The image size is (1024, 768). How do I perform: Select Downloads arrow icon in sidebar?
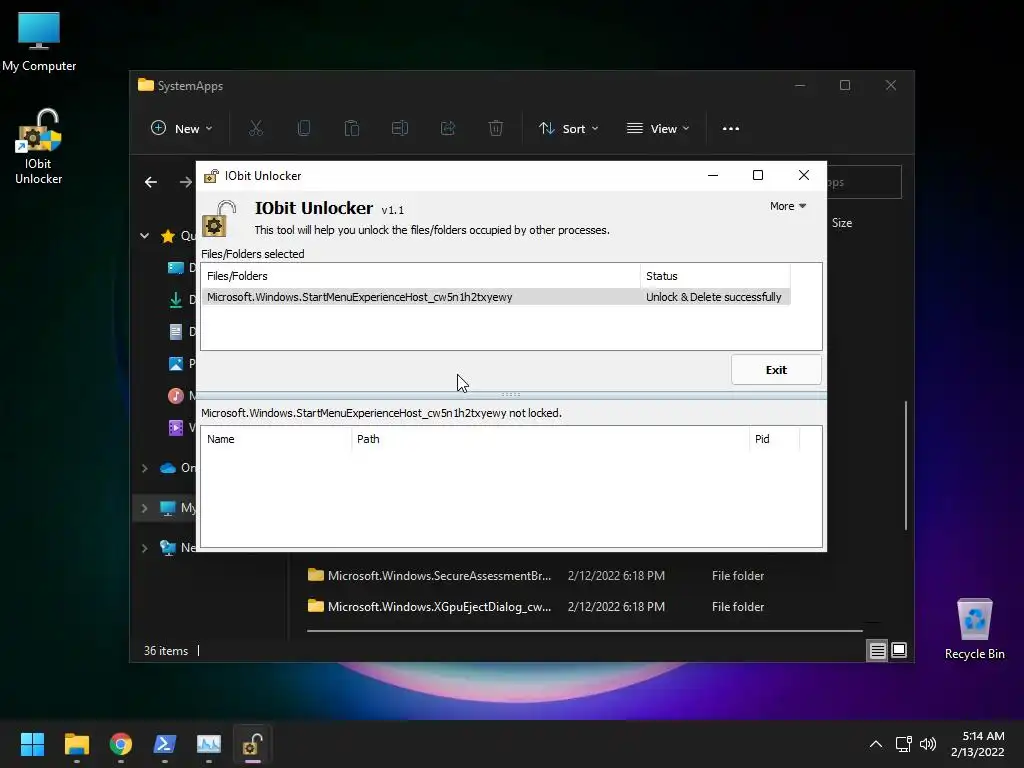[x=176, y=300]
